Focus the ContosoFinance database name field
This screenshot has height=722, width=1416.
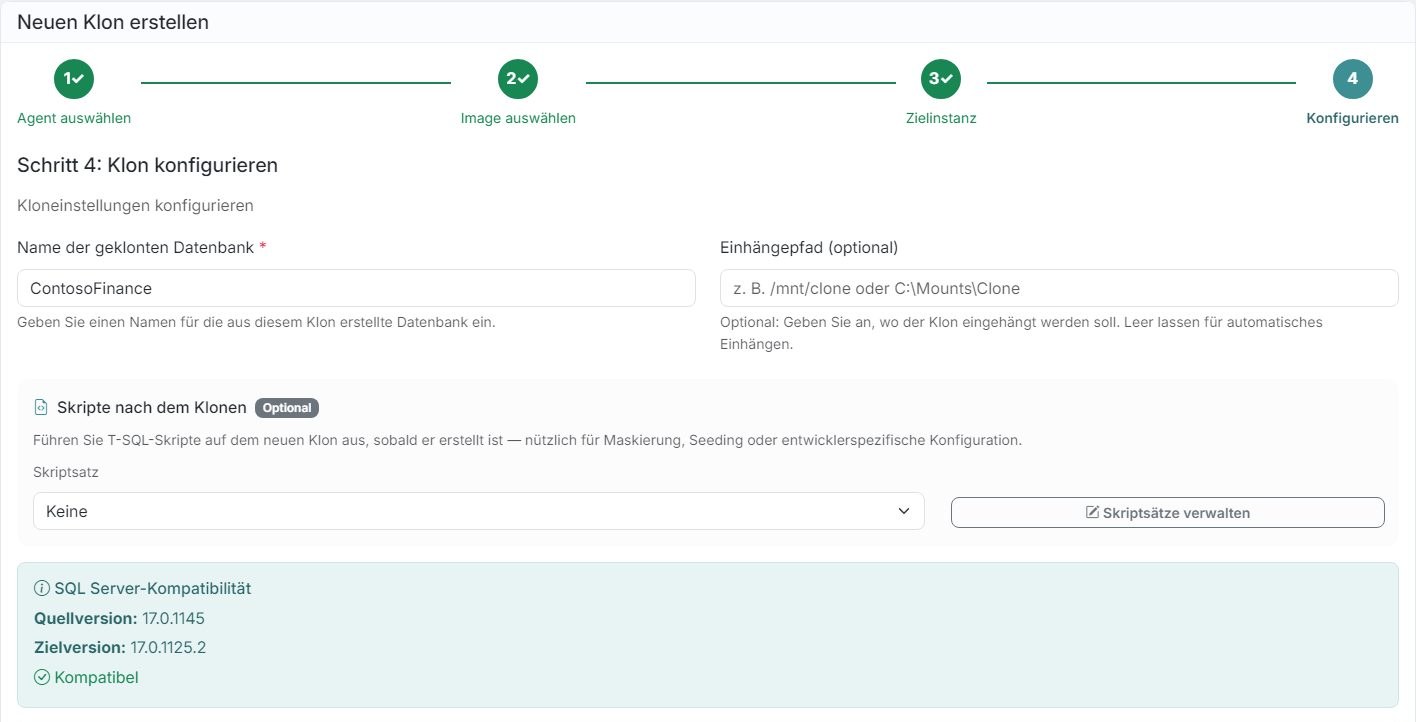pos(356,288)
